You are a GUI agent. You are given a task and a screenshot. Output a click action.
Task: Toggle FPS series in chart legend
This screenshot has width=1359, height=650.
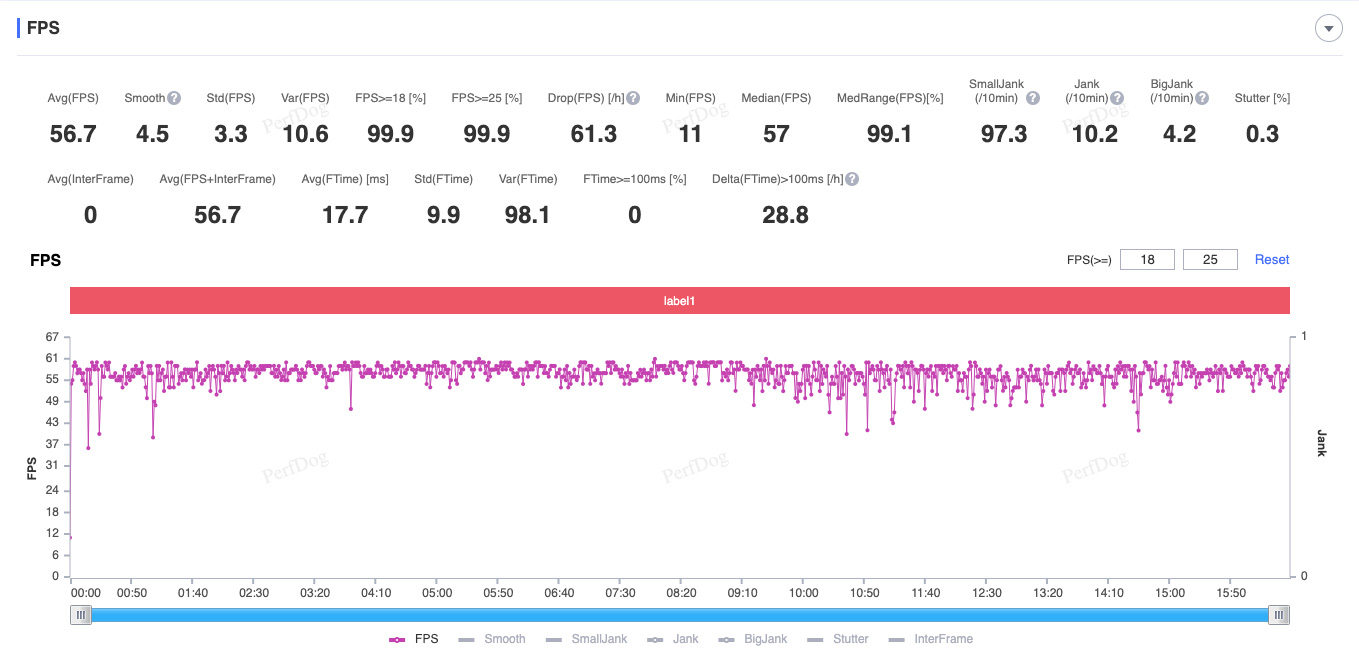(413, 639)
